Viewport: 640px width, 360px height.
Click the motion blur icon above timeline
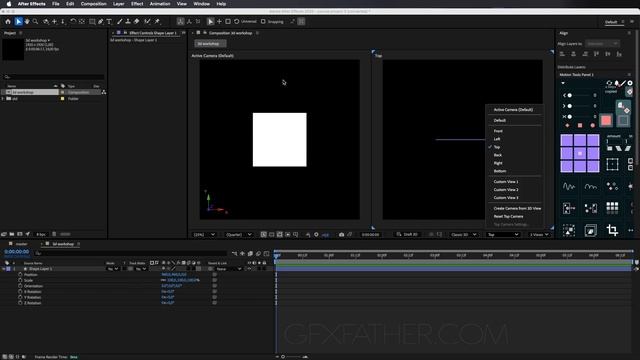tap(258, 253)
